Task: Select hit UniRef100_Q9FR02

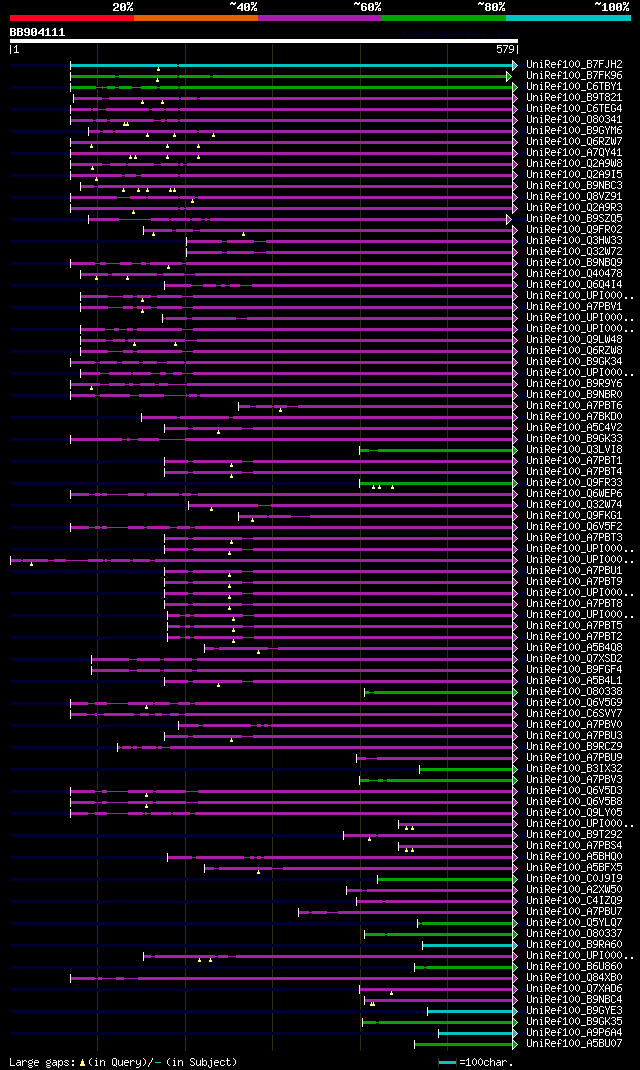Action: coord(574,229)
